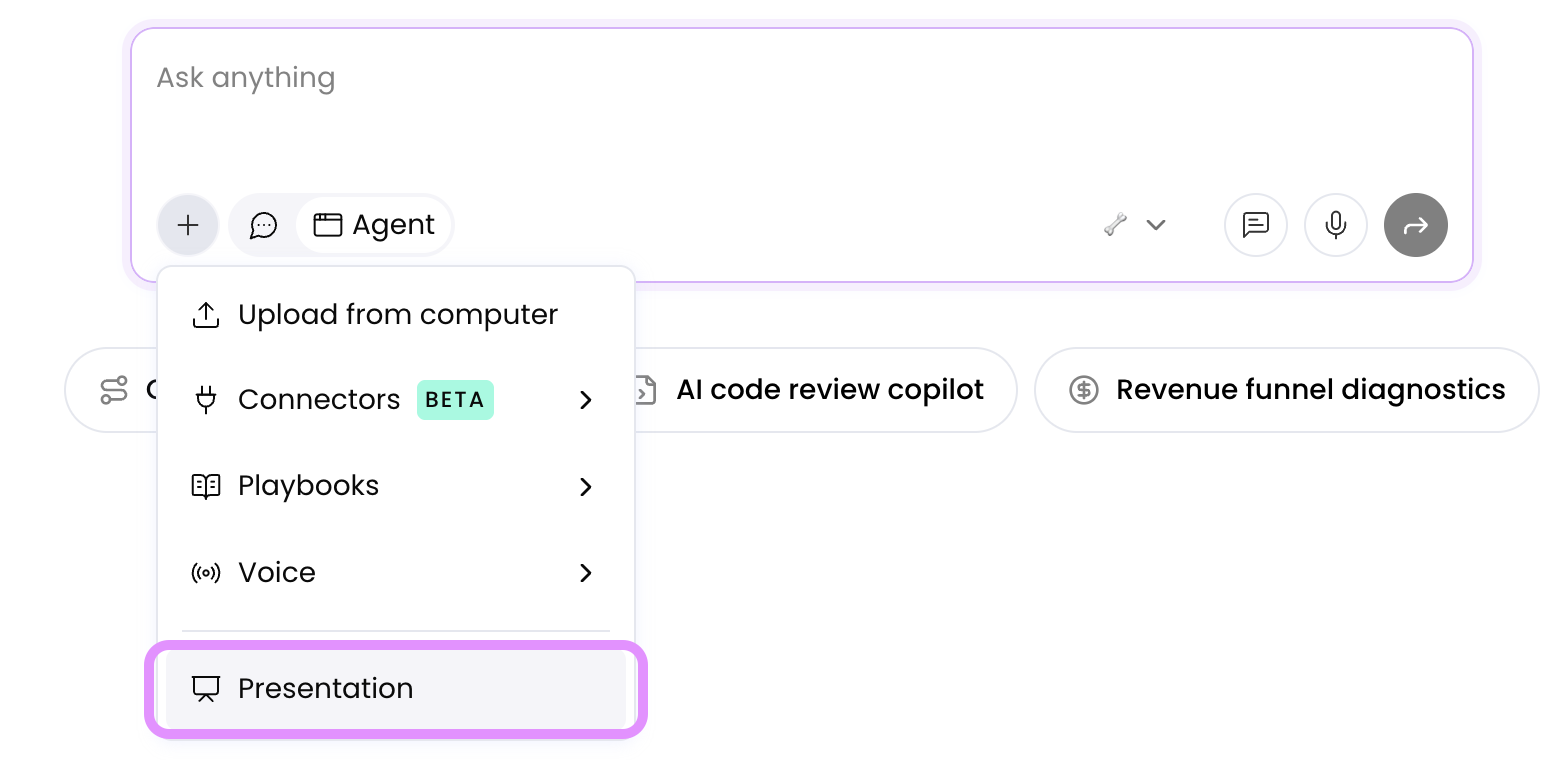
Task: Expand Connectors with its chevron arrow
Action: point(586,400)
